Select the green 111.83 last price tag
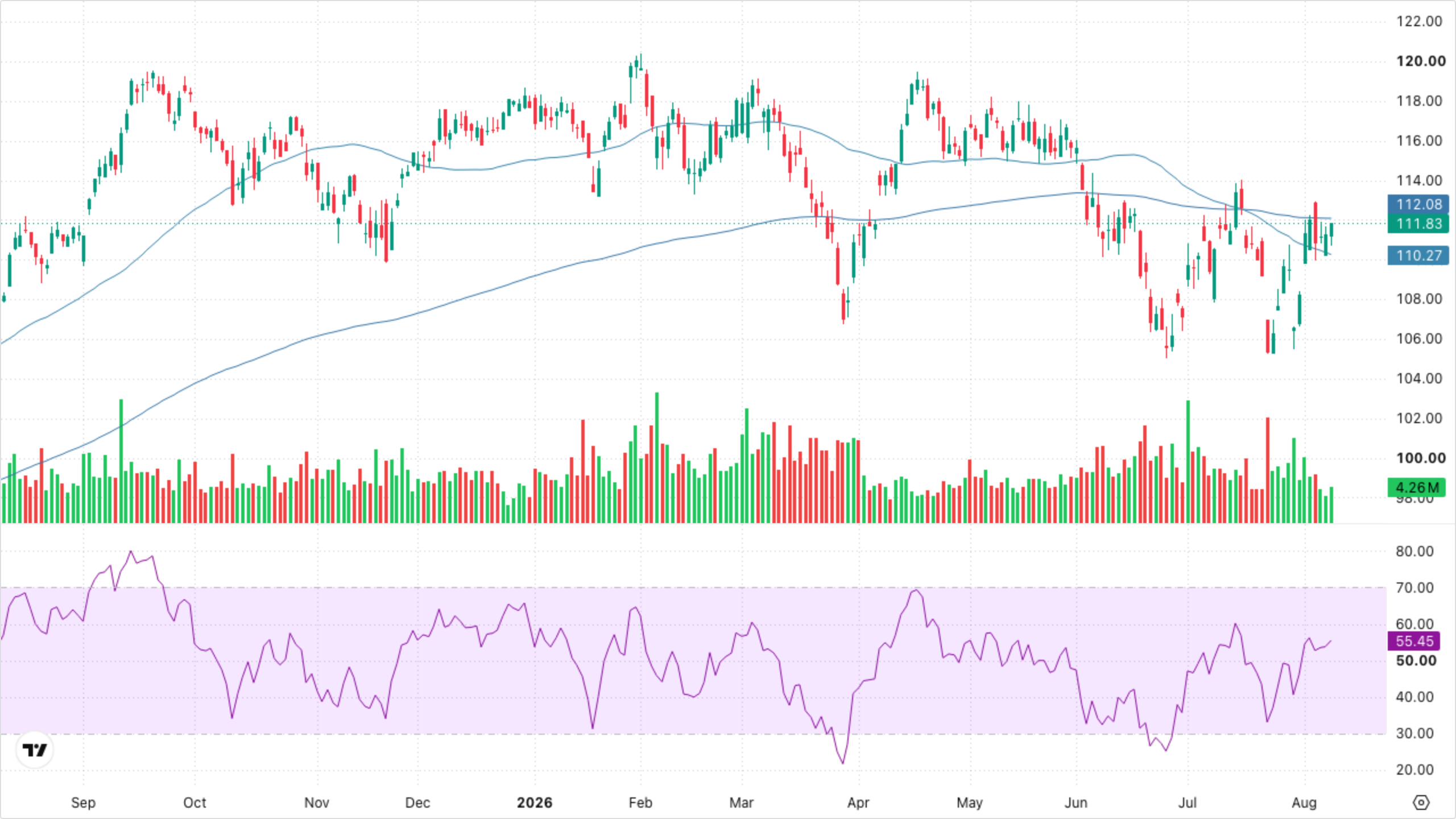 [1418, 224]
